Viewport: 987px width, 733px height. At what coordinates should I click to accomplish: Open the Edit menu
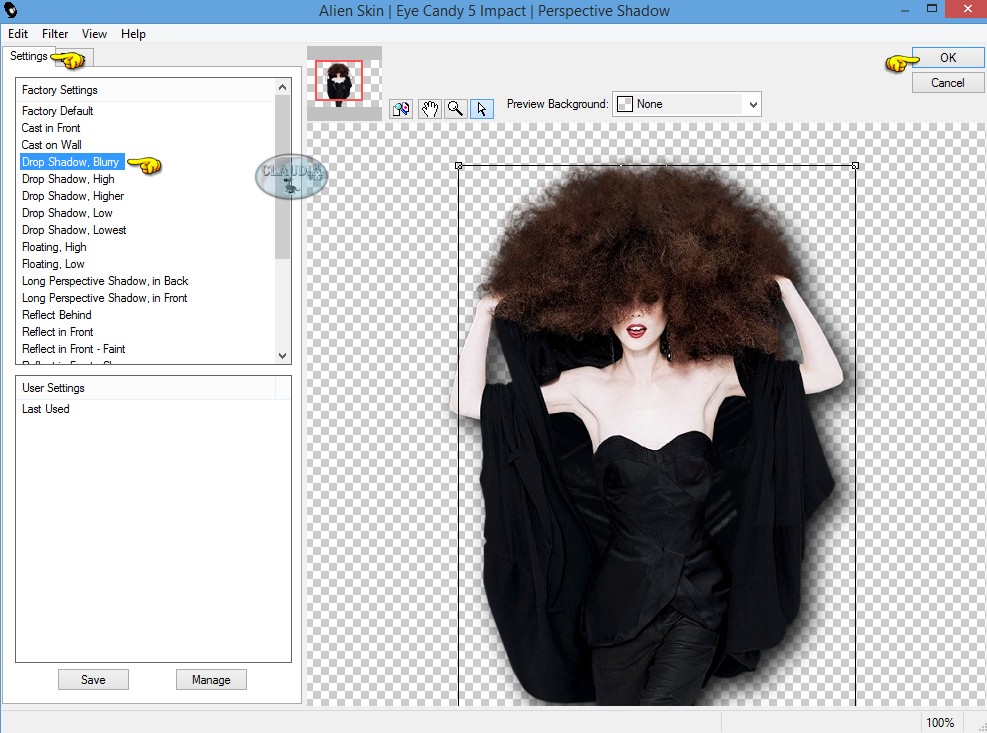[x=18, y=34]
